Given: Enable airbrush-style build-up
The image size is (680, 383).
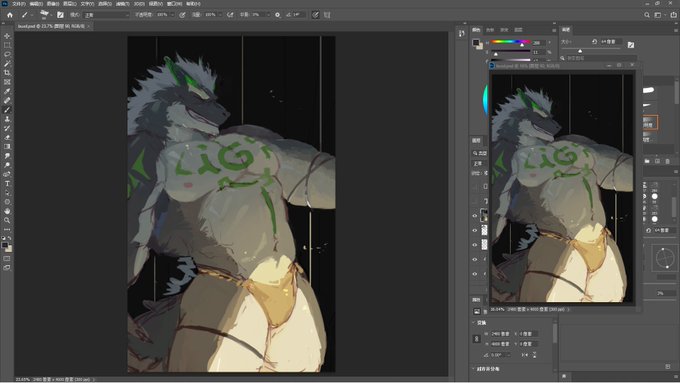Looking at the screenshot, I should 230,15.
